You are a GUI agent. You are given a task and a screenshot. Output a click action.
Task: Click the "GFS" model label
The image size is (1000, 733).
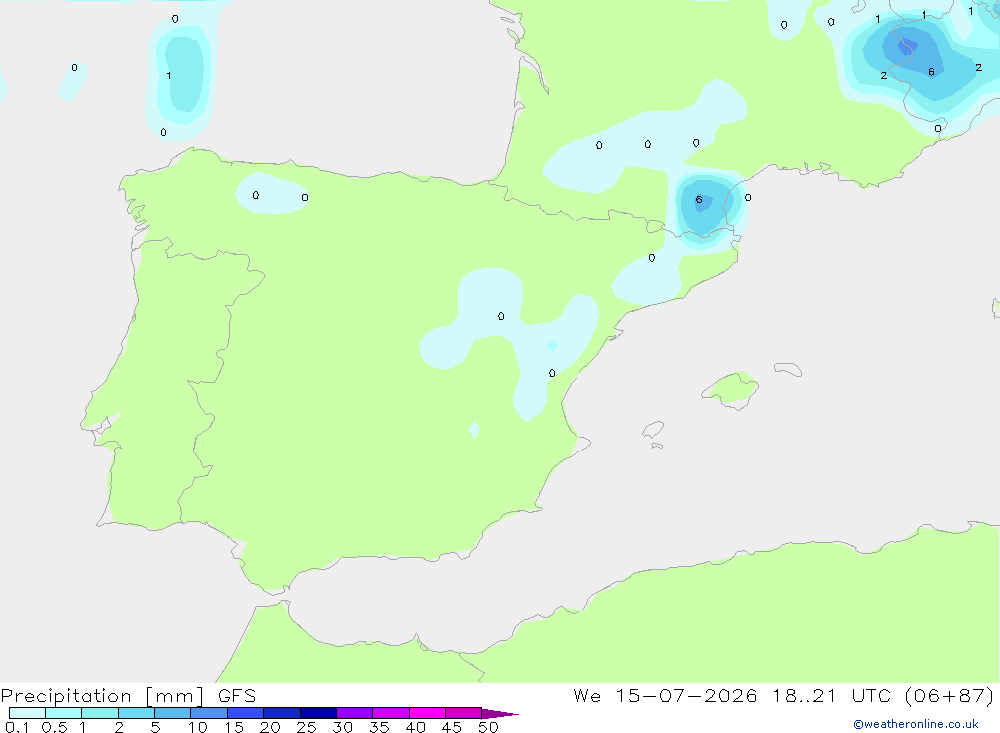[237, 696]
